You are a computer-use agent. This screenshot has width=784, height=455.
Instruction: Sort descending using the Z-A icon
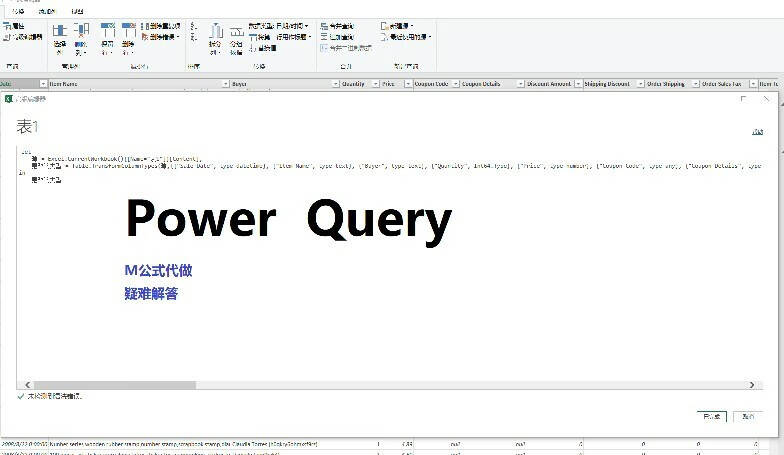tap(194, 37)
